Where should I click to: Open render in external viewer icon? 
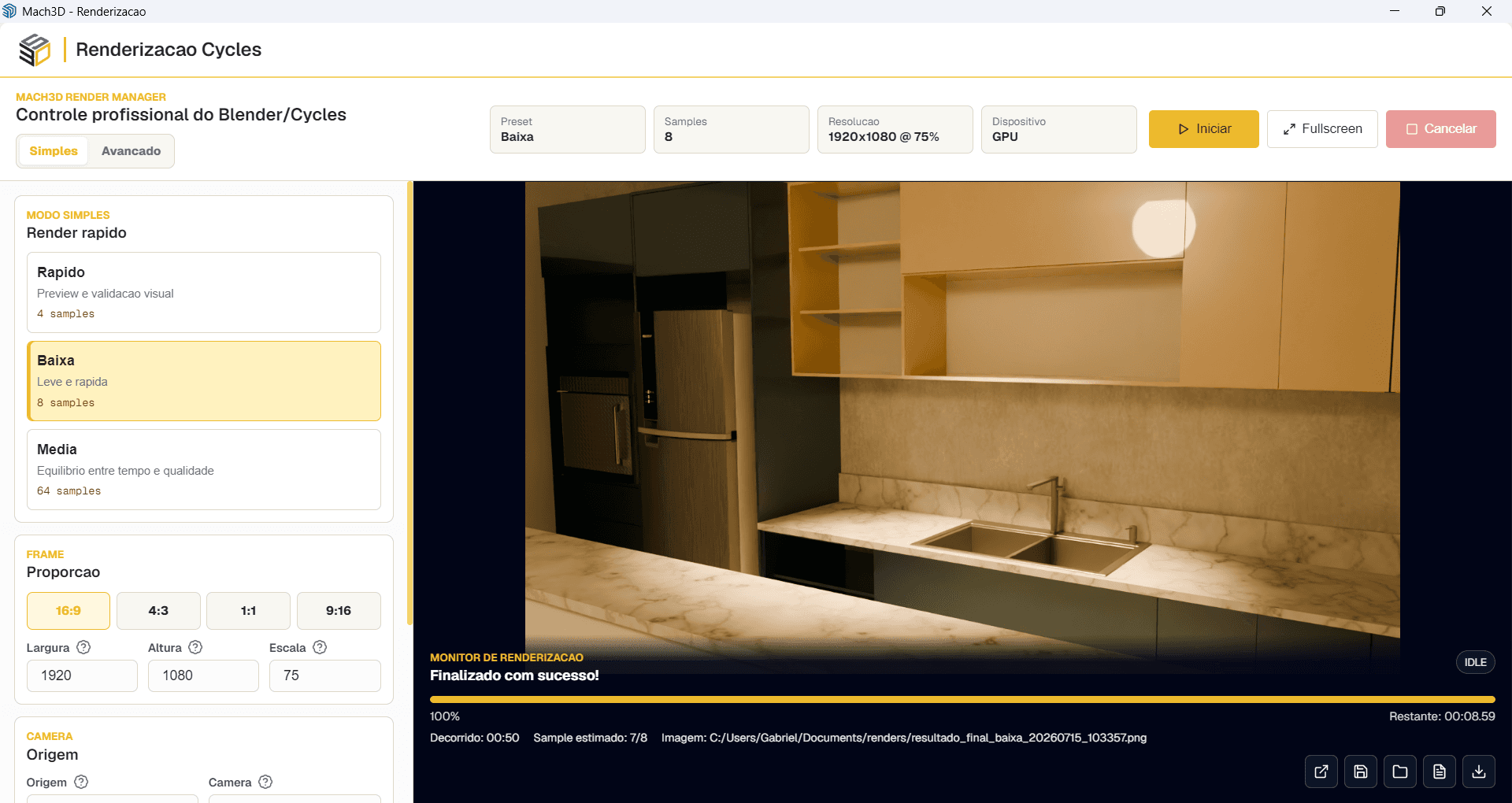[x=1321, y=772]
